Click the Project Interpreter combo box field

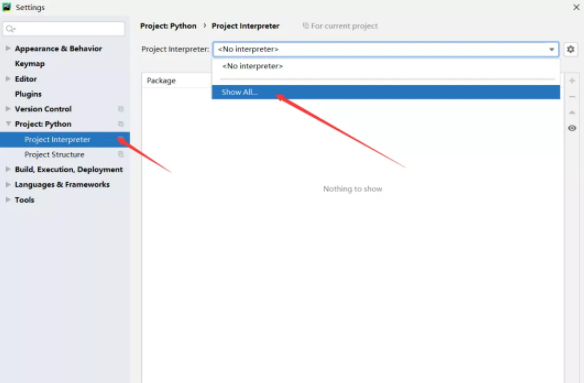[x=386, y=49]
